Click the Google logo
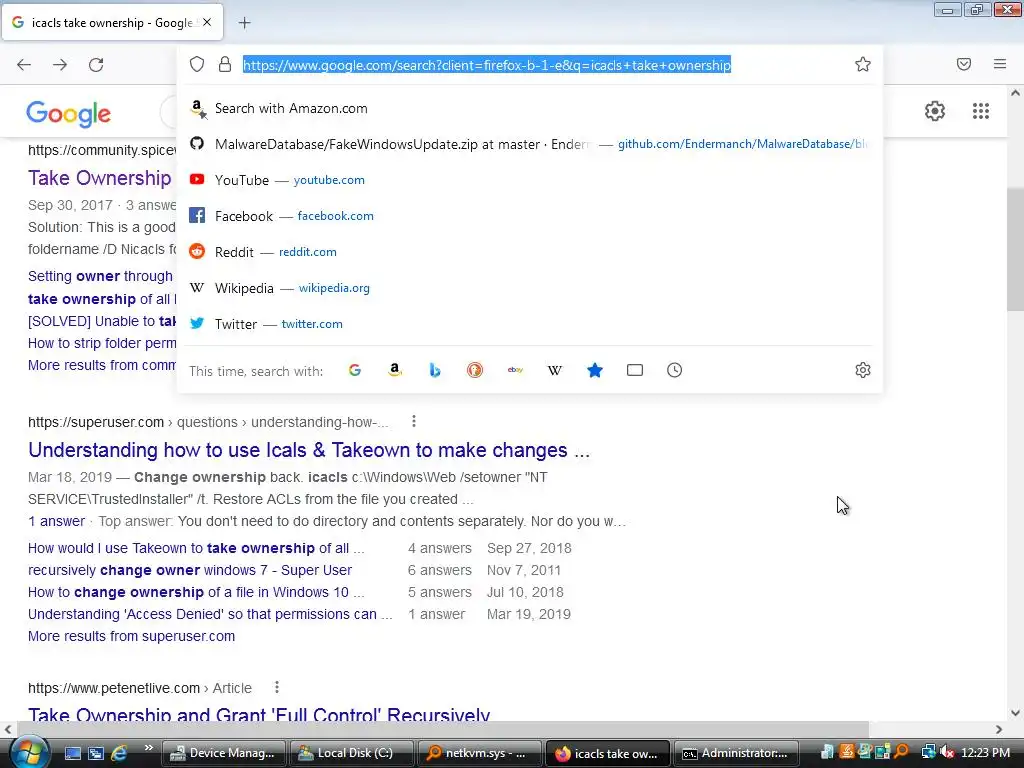The image size is (1024, 768). click(x=69, y=114)
